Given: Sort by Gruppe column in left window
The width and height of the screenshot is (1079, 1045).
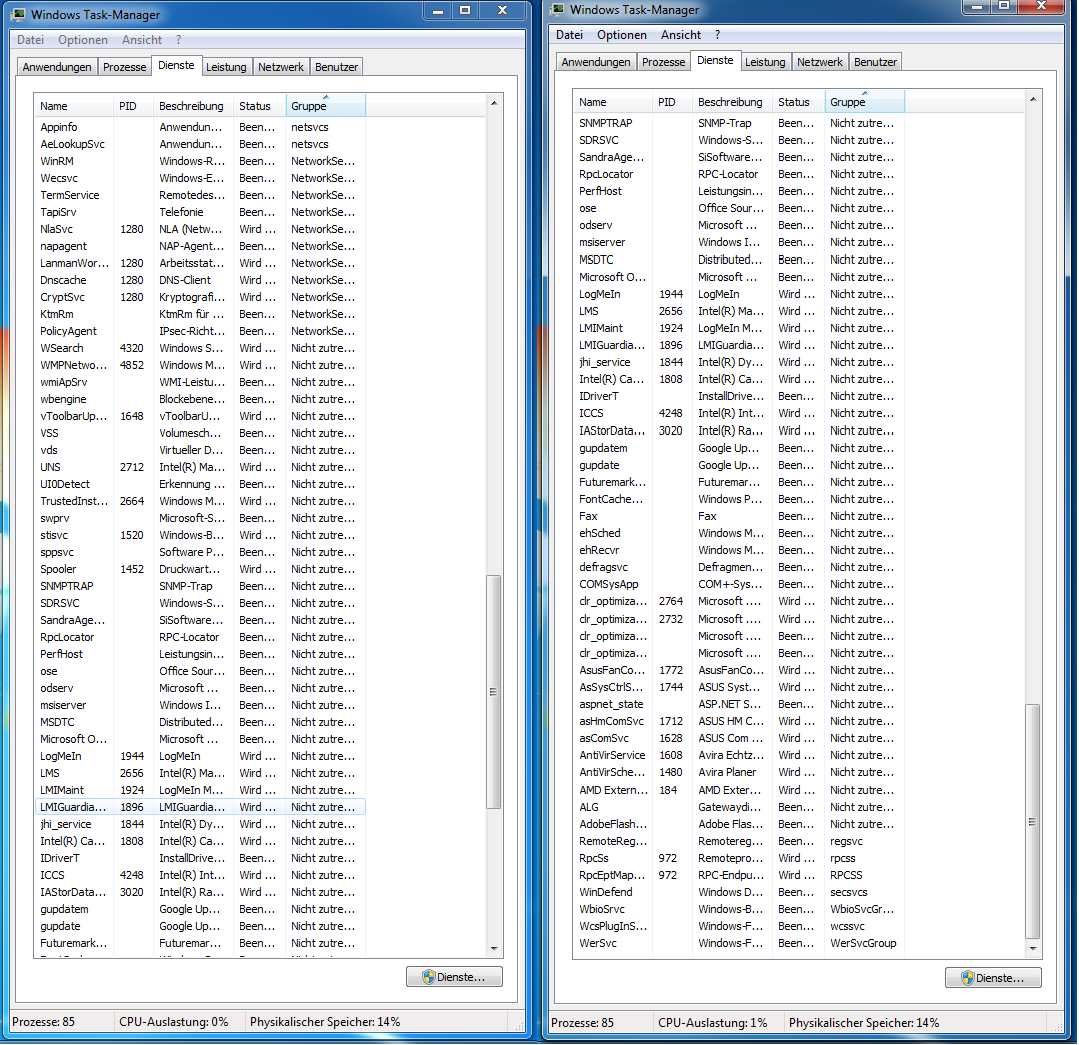Looking at the screenshot, I should 325,106.
